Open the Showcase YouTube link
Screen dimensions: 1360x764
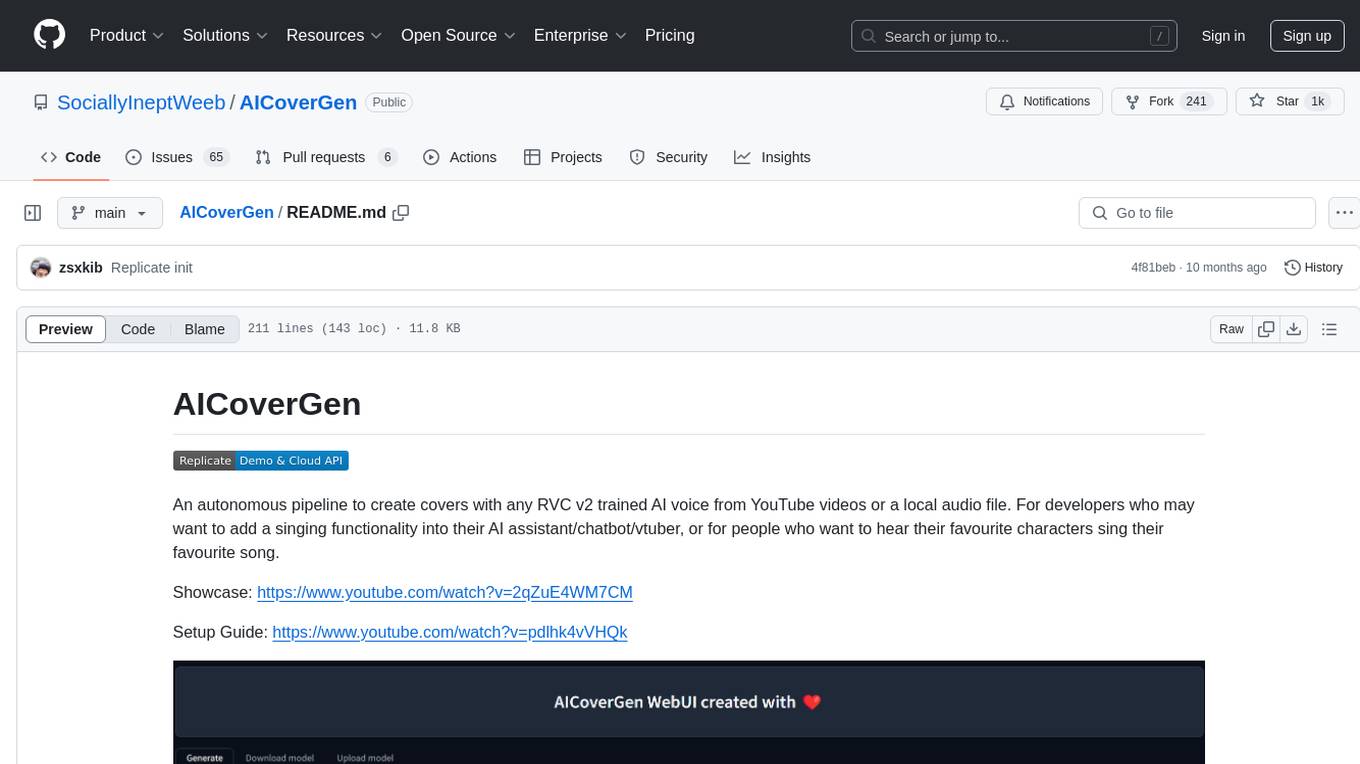[x=445, y=592]
